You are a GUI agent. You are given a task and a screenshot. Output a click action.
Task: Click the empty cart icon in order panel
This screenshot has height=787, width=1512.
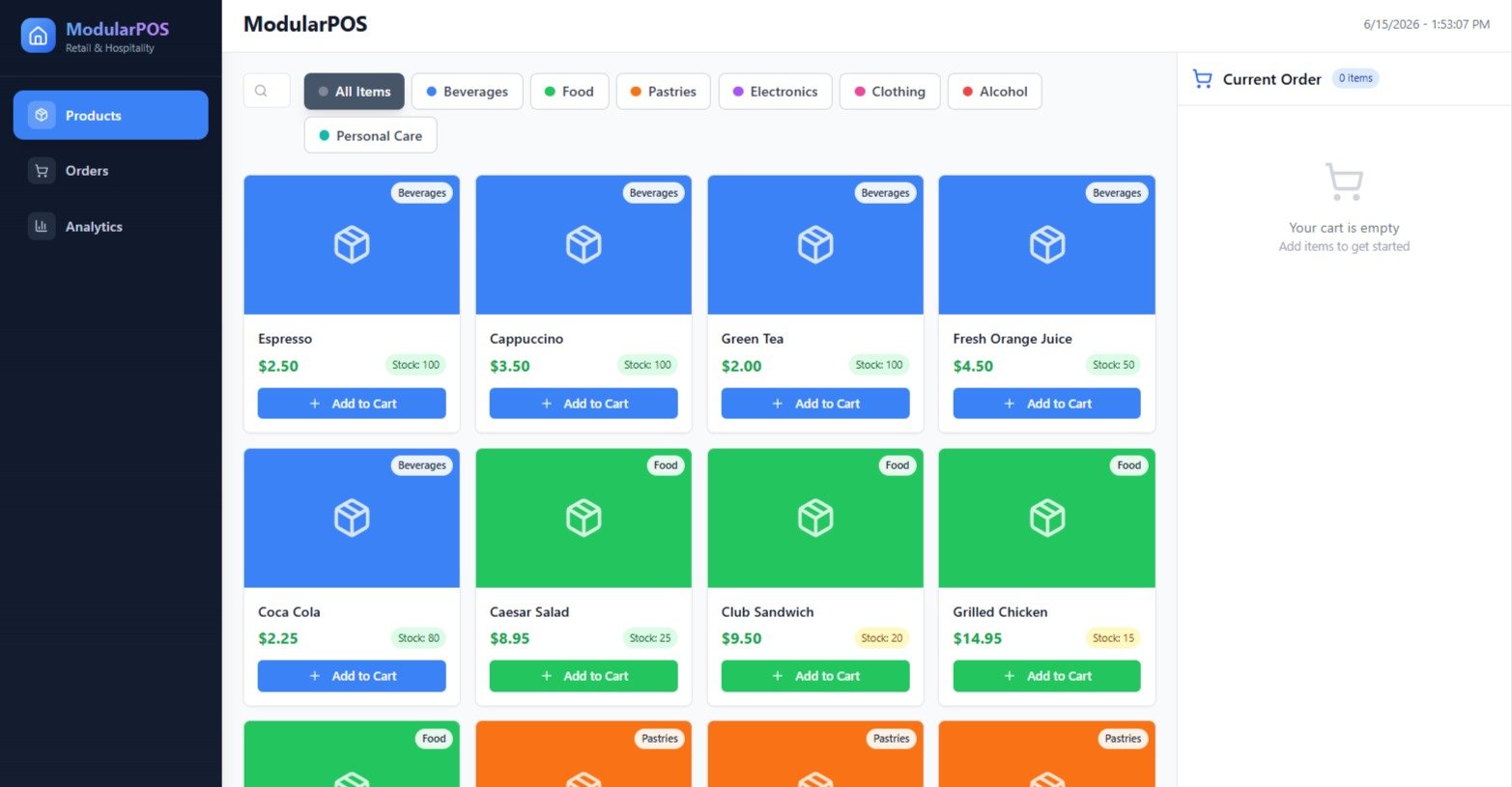(1344, 182)
